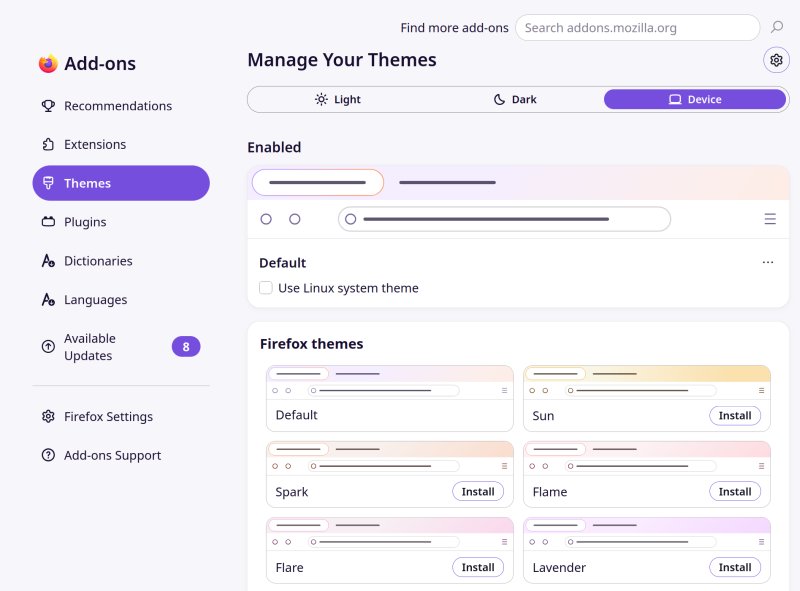Click the Add-ons Support question mark icon
Screen dimensions: 800x591
point(48,455)
